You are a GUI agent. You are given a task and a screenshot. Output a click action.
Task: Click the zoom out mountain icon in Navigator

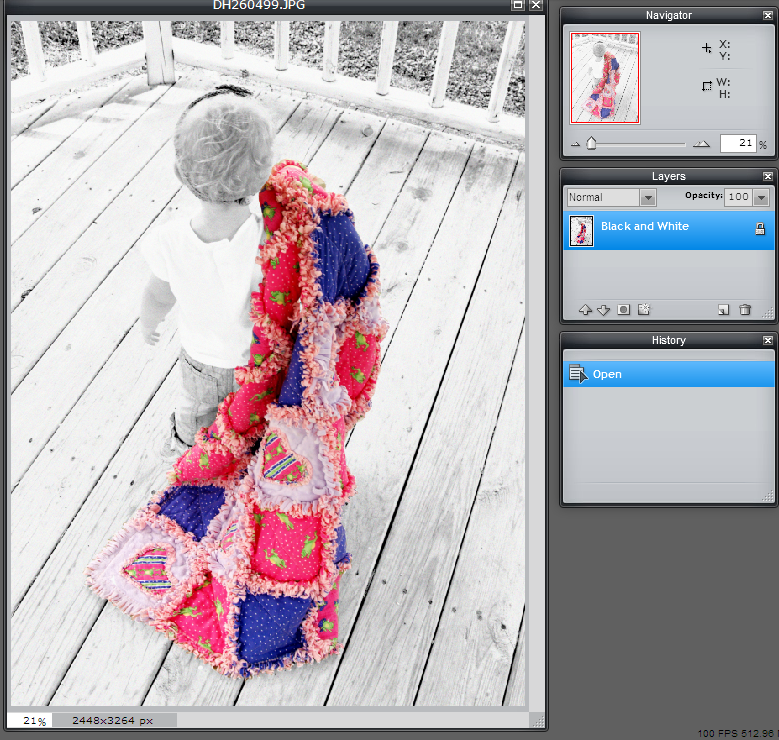[x=575, y=145]
